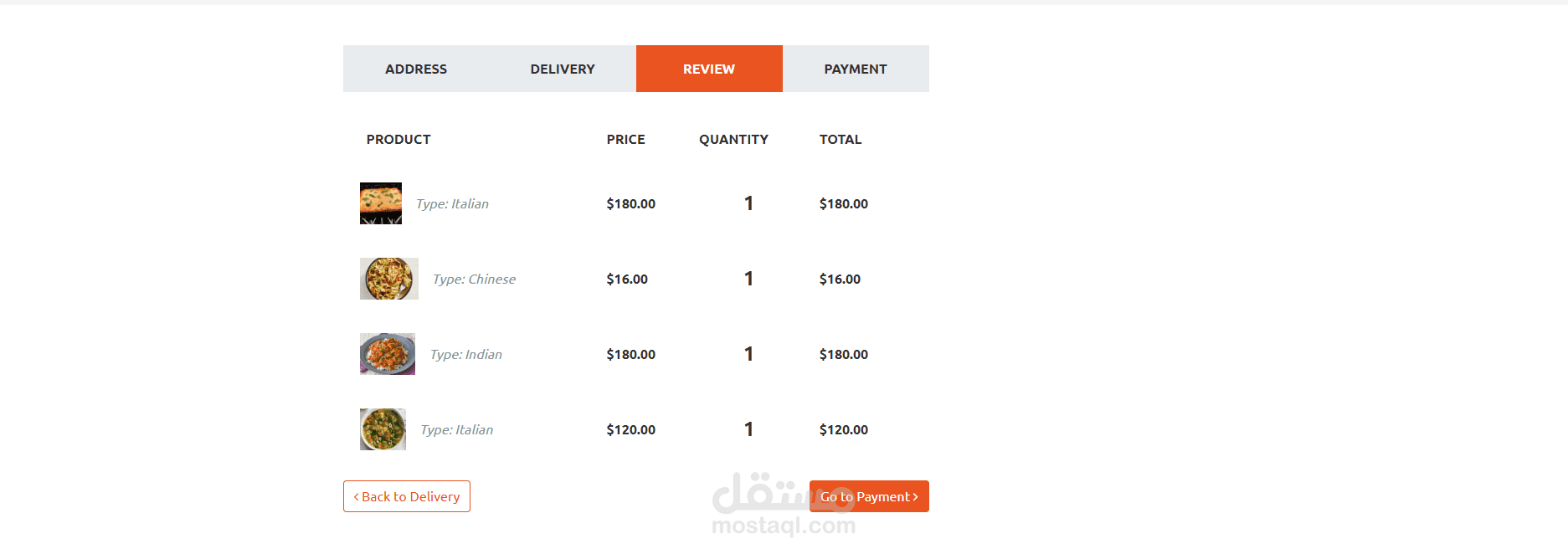Open the Address step tab

click(x=416, y=69)
